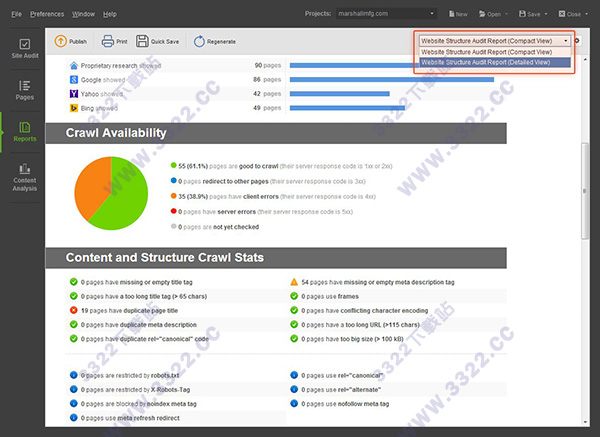Click the Google pages blue bar
Viewport: 600px width, 437px height.
click(x=392, y=80)
